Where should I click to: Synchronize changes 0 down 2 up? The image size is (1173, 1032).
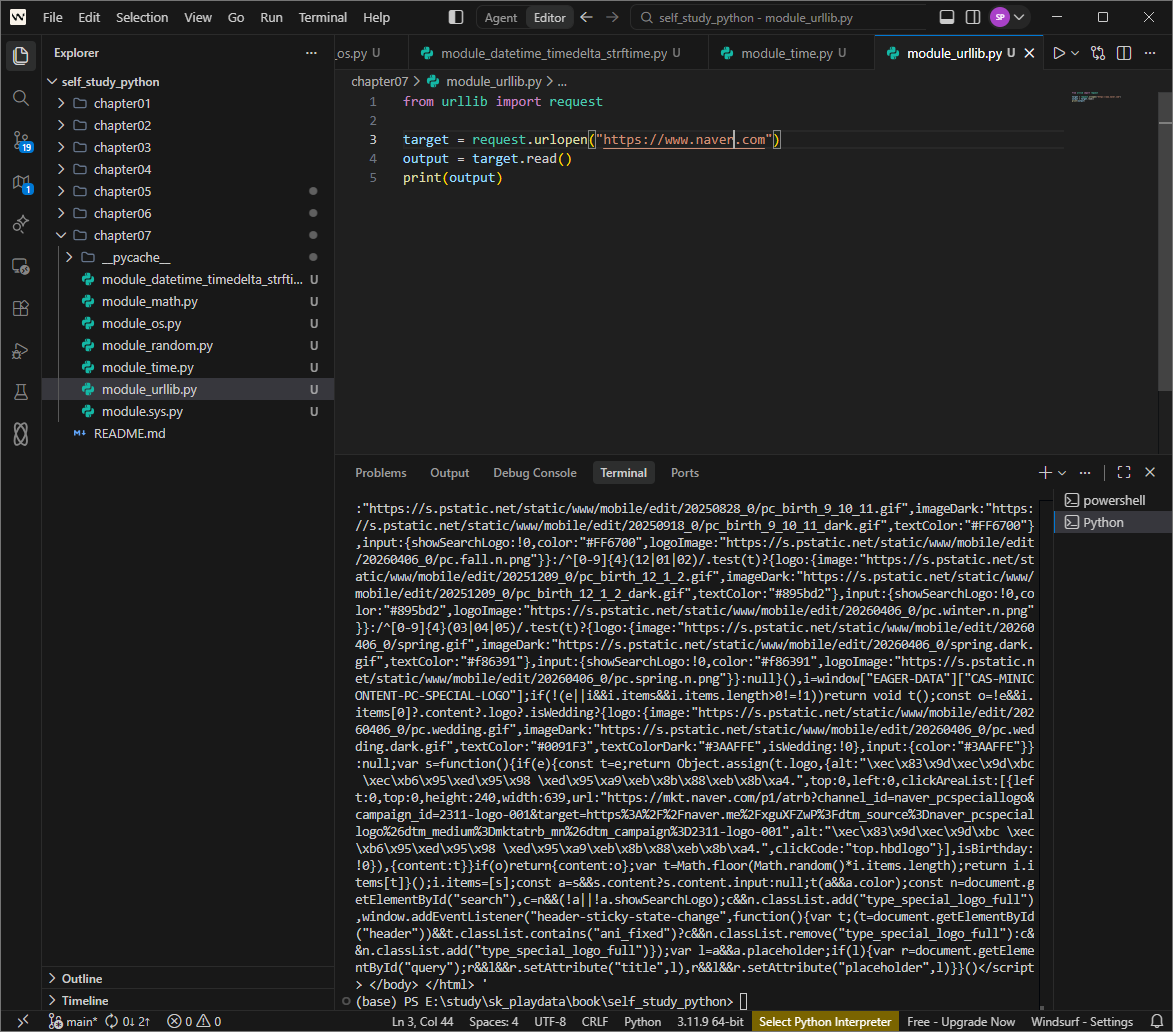[128, 1022]
